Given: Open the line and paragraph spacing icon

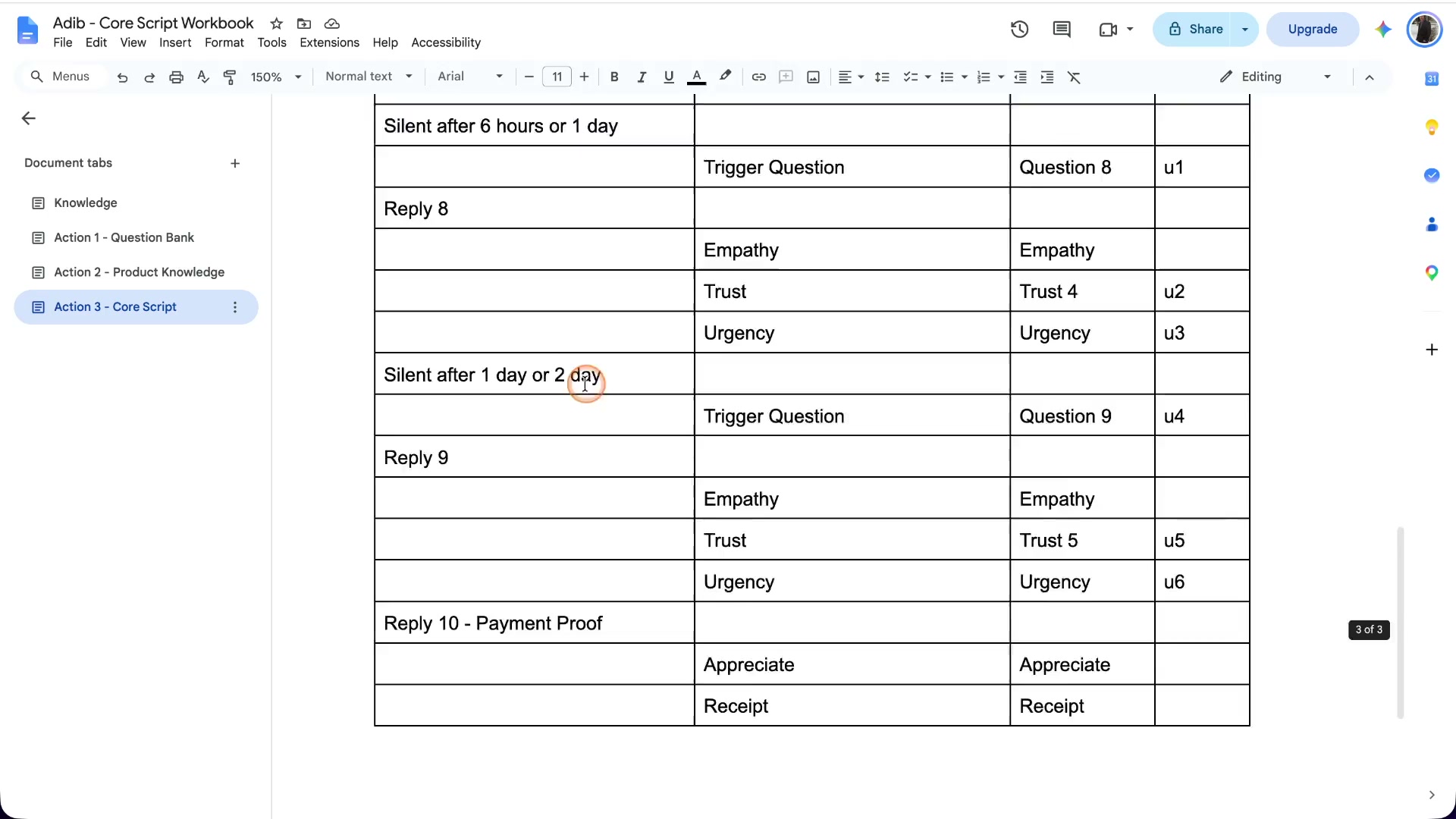Looking at the screenshot, I should pos(882,77).
